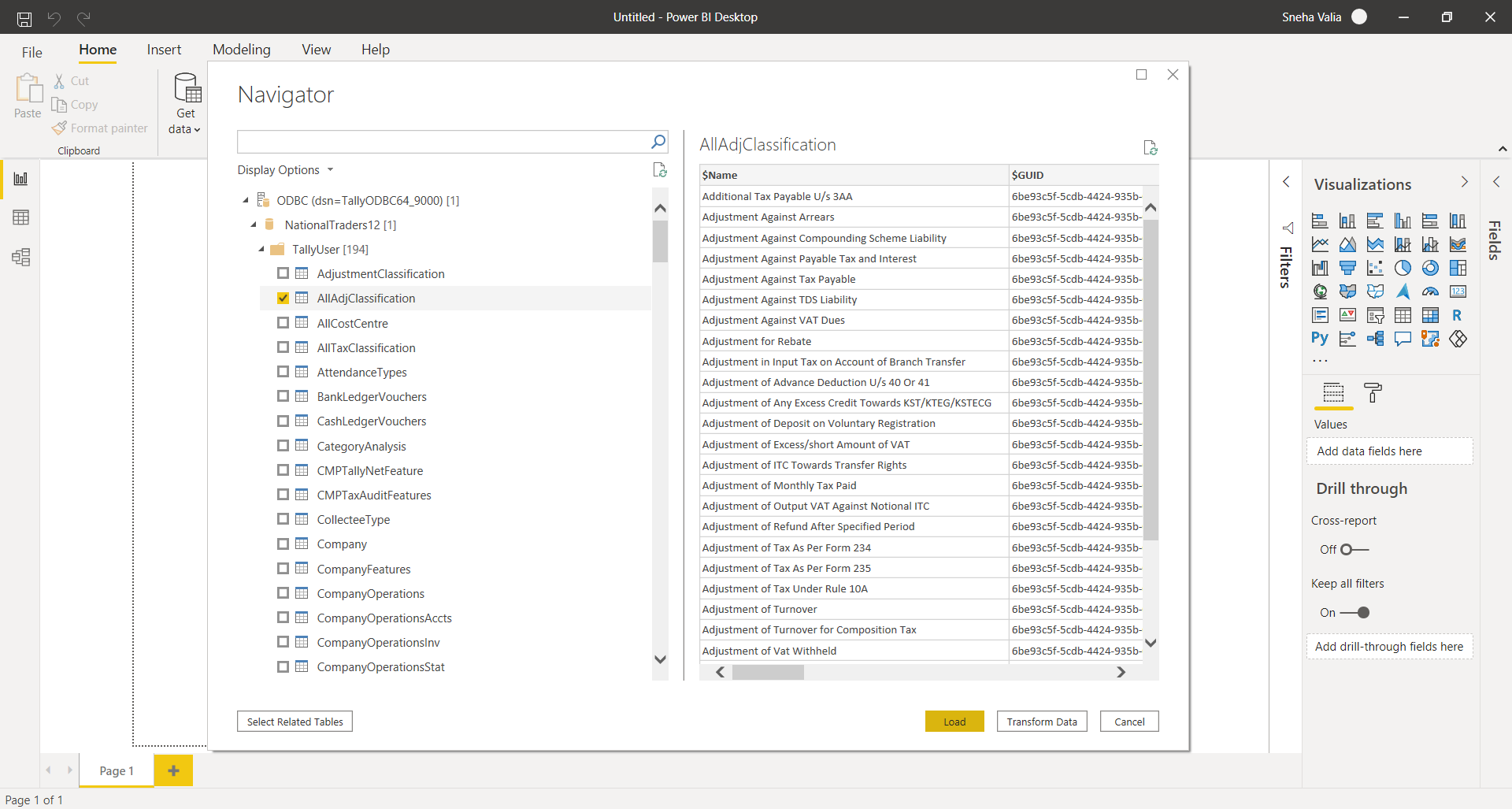The image size is (1512, 809).
Task: Check the BankLedgerVouchers table
Action: [283, 396]
